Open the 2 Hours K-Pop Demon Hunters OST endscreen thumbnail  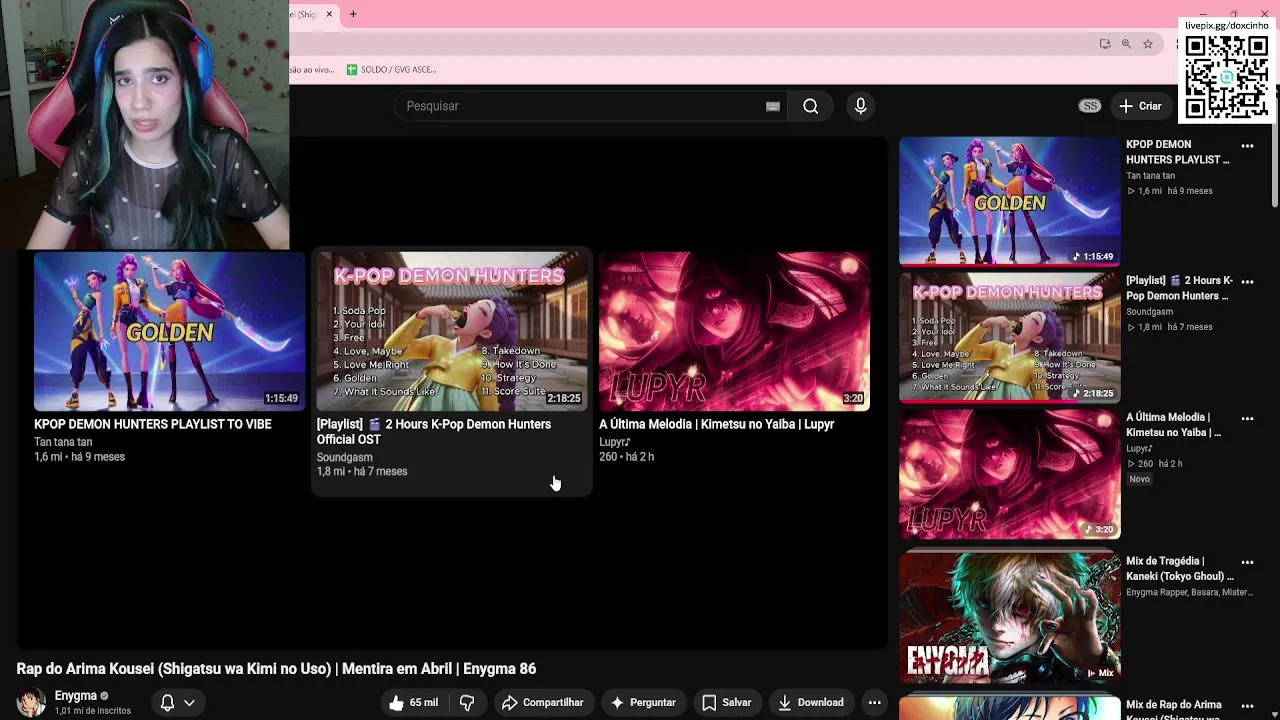(452, 331)
